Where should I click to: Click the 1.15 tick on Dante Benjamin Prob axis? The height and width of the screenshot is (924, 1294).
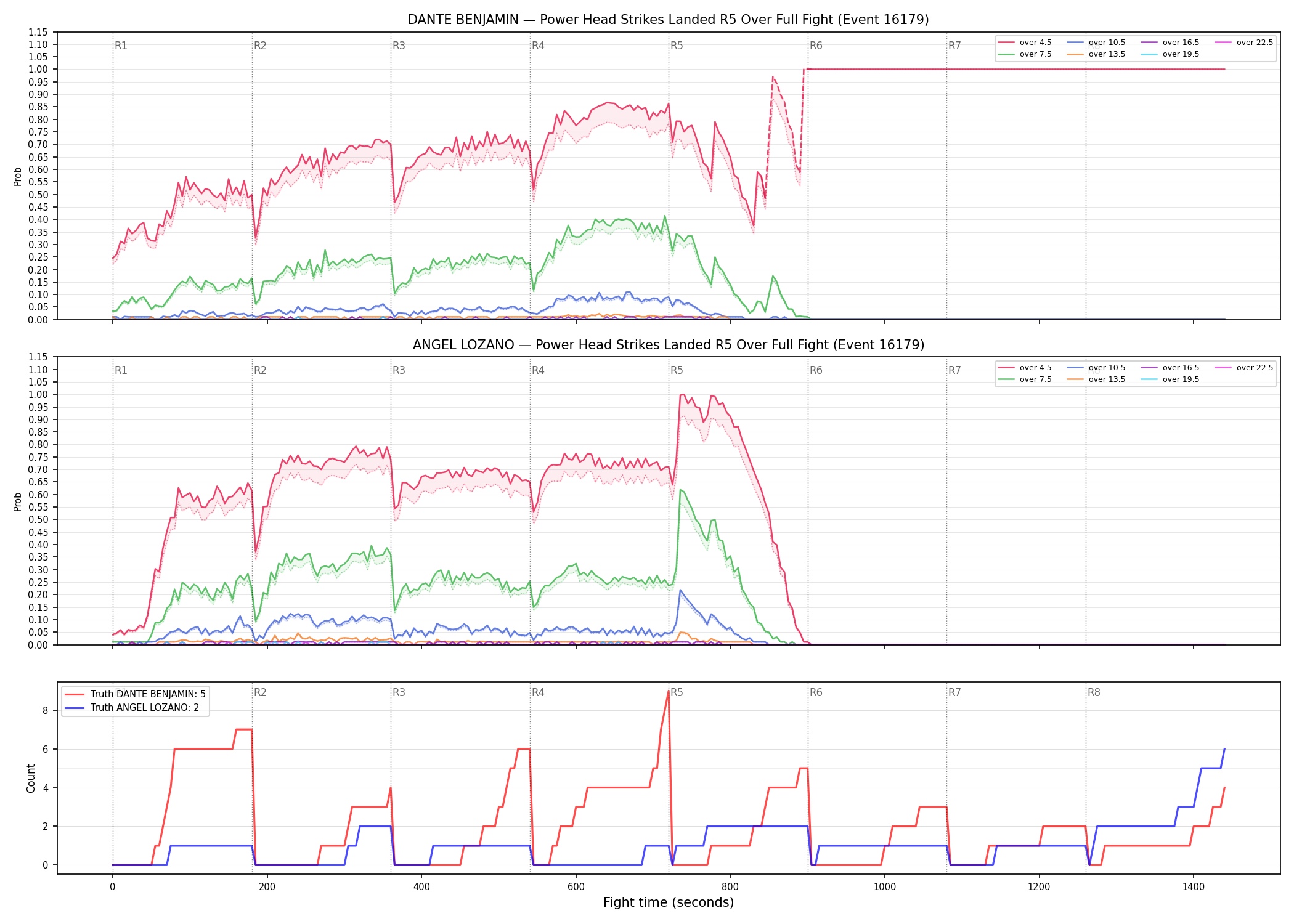(x=38, y=32)
